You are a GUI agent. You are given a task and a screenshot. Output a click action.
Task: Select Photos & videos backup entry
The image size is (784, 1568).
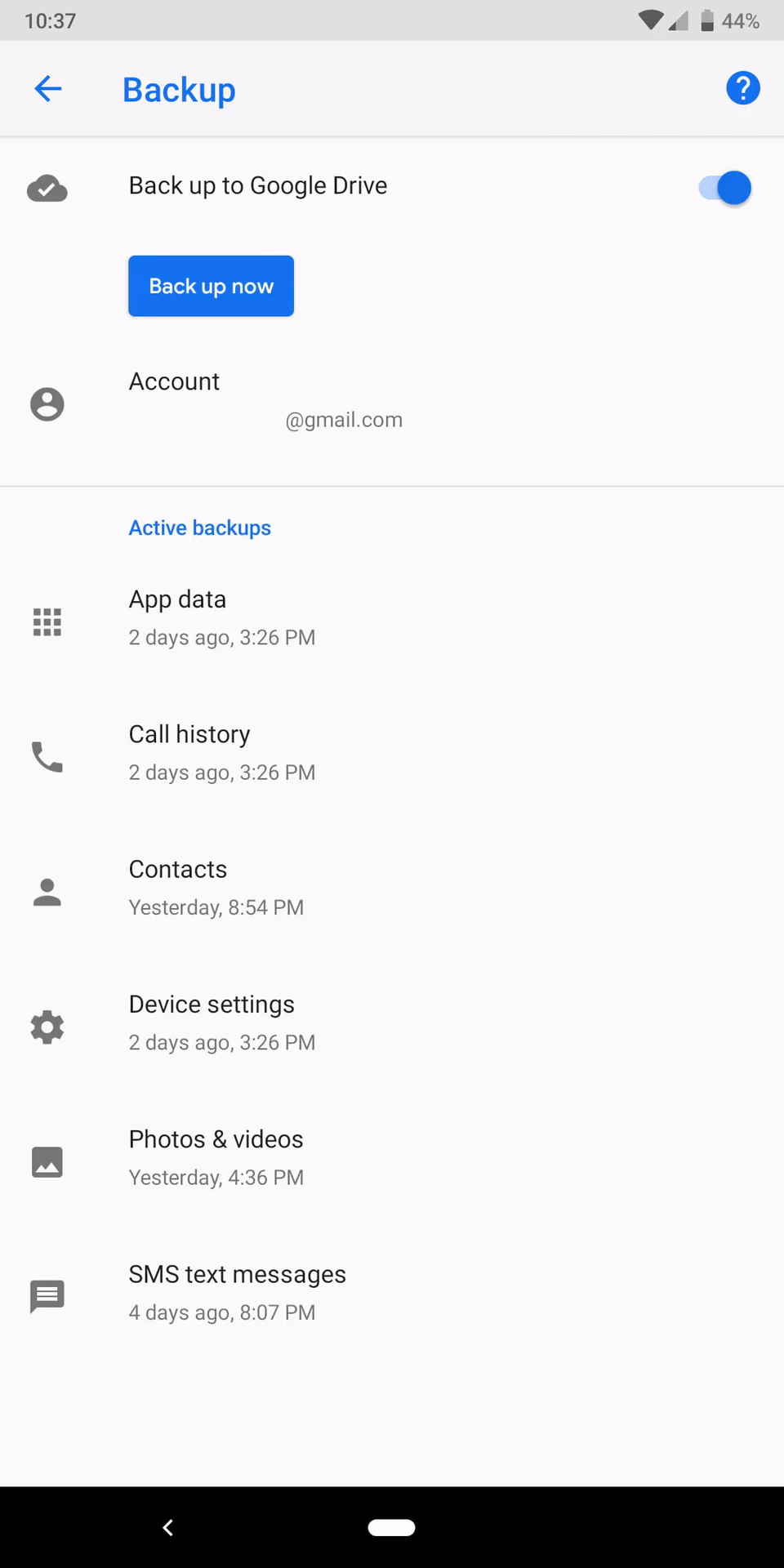(x=216, y=1157)
